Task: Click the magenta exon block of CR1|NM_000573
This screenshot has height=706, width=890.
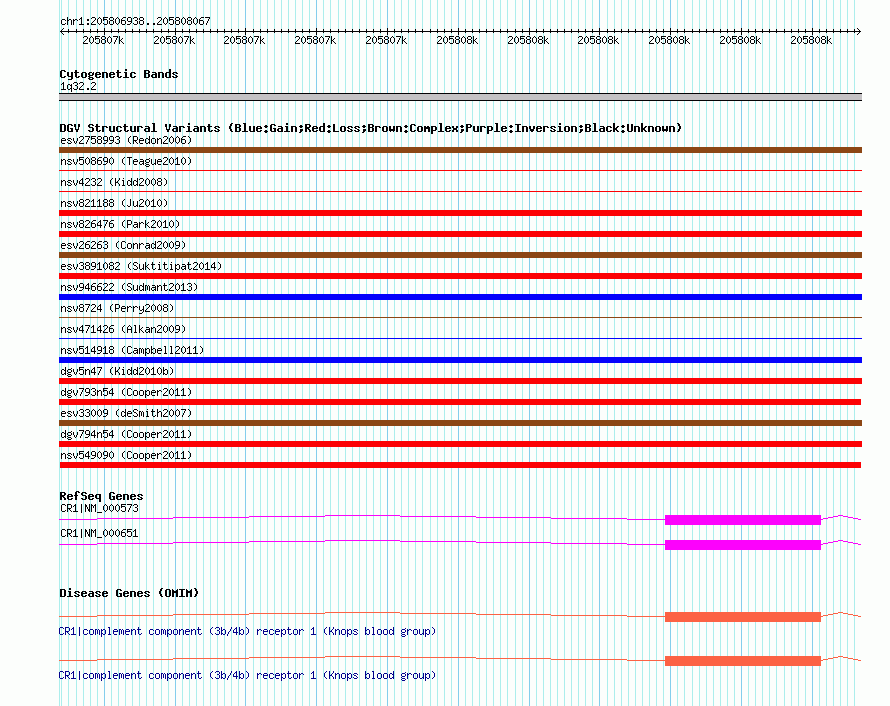Action: pos(743,520)
